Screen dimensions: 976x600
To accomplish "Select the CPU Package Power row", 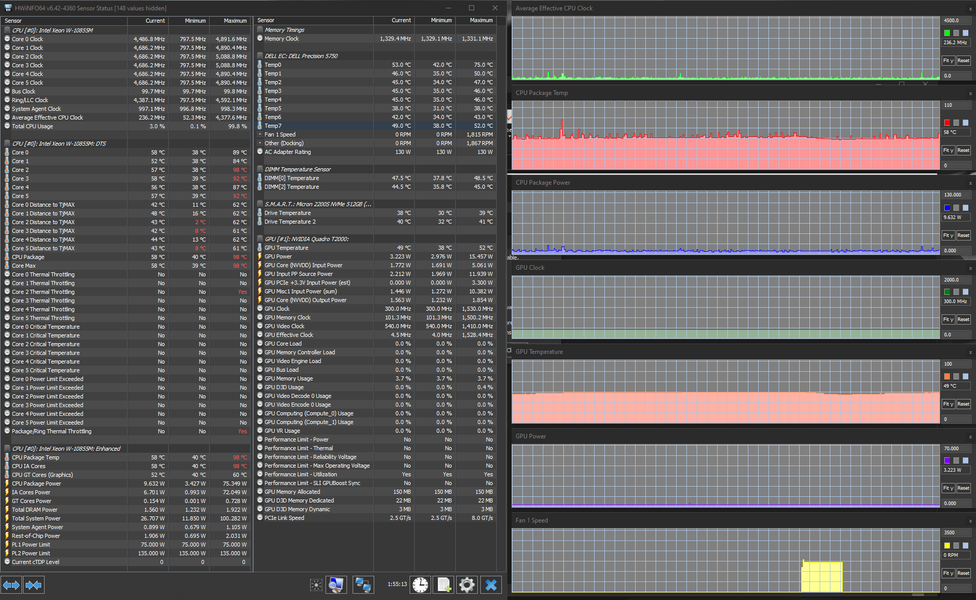I will [x=126, y=483].
